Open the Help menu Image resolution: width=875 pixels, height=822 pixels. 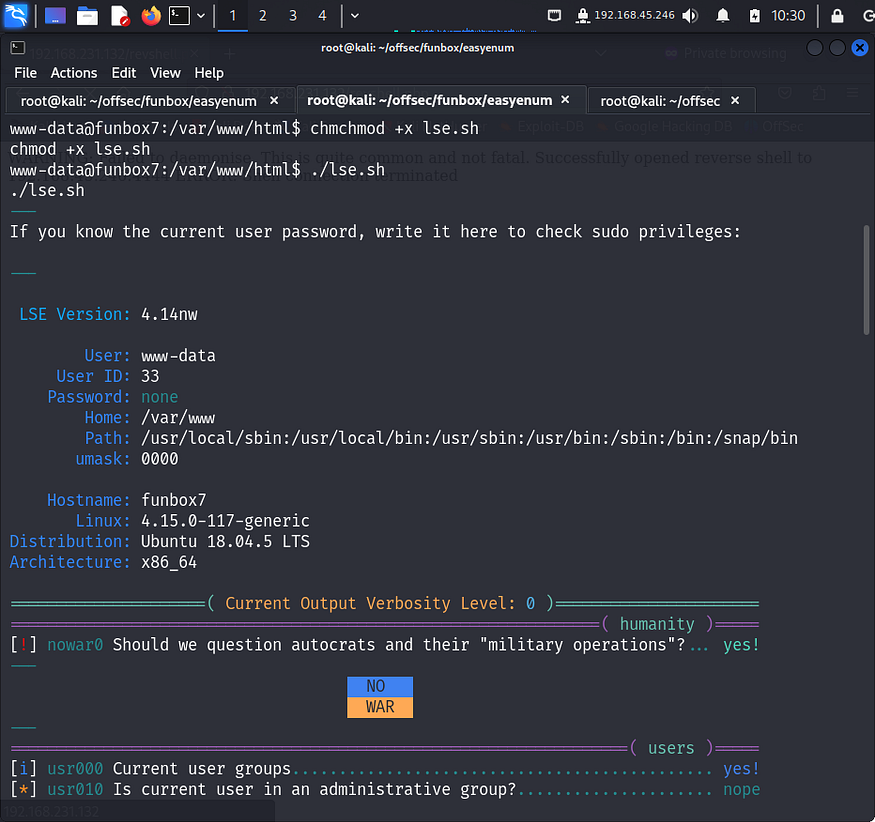[x=209, y=73]
